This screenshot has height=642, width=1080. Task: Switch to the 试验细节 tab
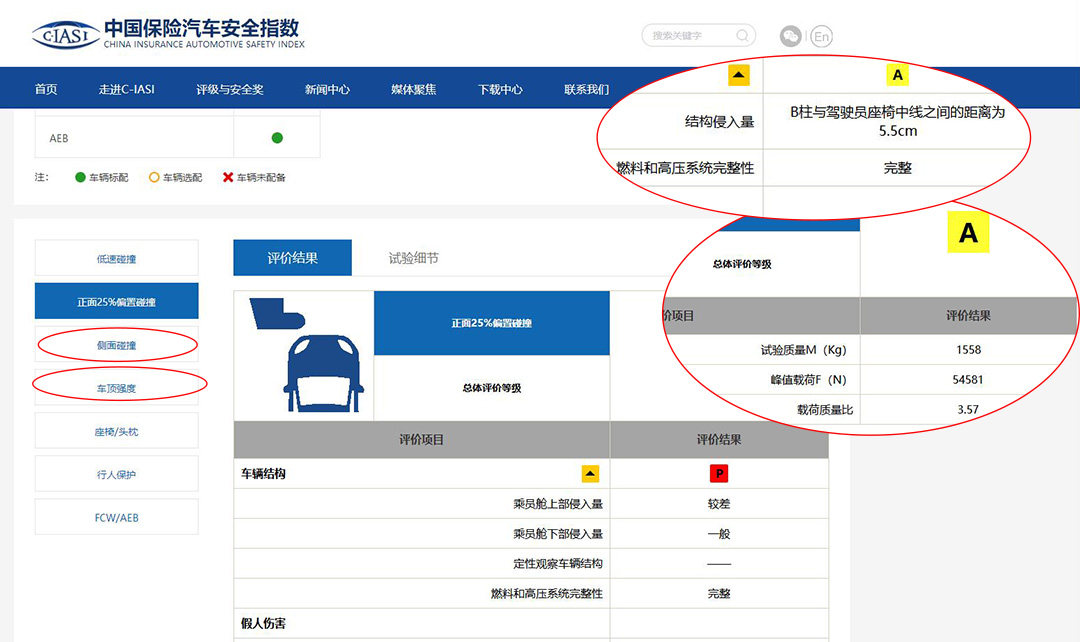coord(413,258)
